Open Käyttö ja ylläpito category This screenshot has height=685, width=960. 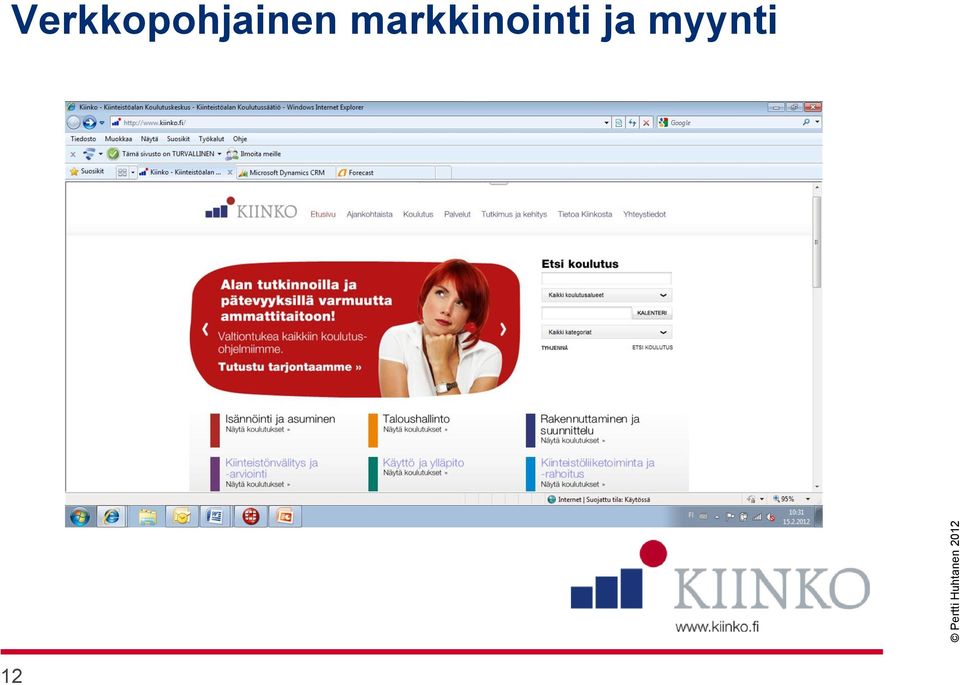pyautogui.click(x=423, y=463)
